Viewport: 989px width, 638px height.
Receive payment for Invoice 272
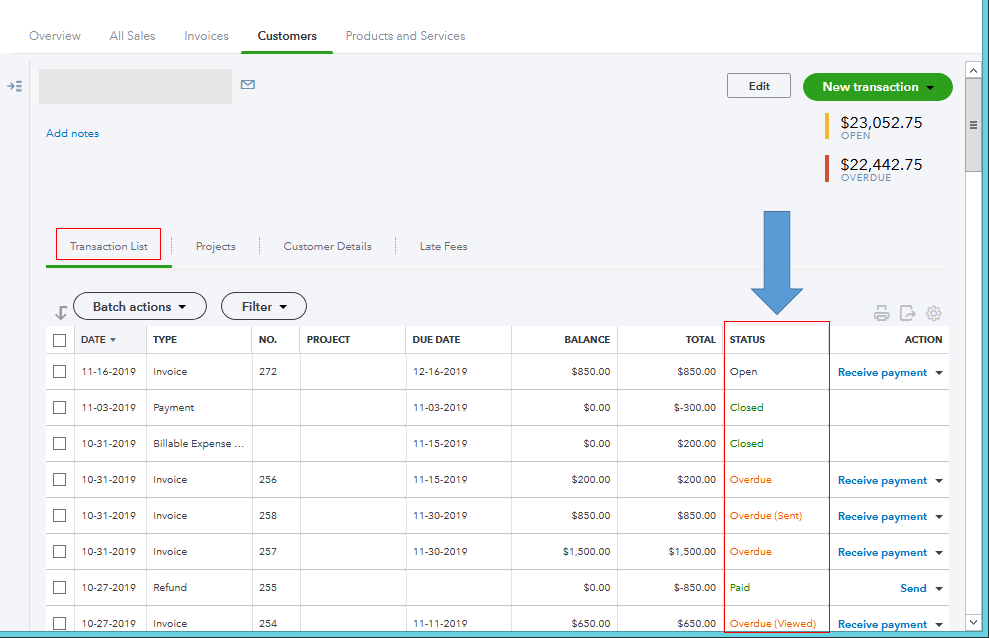(x=882, y=373)
